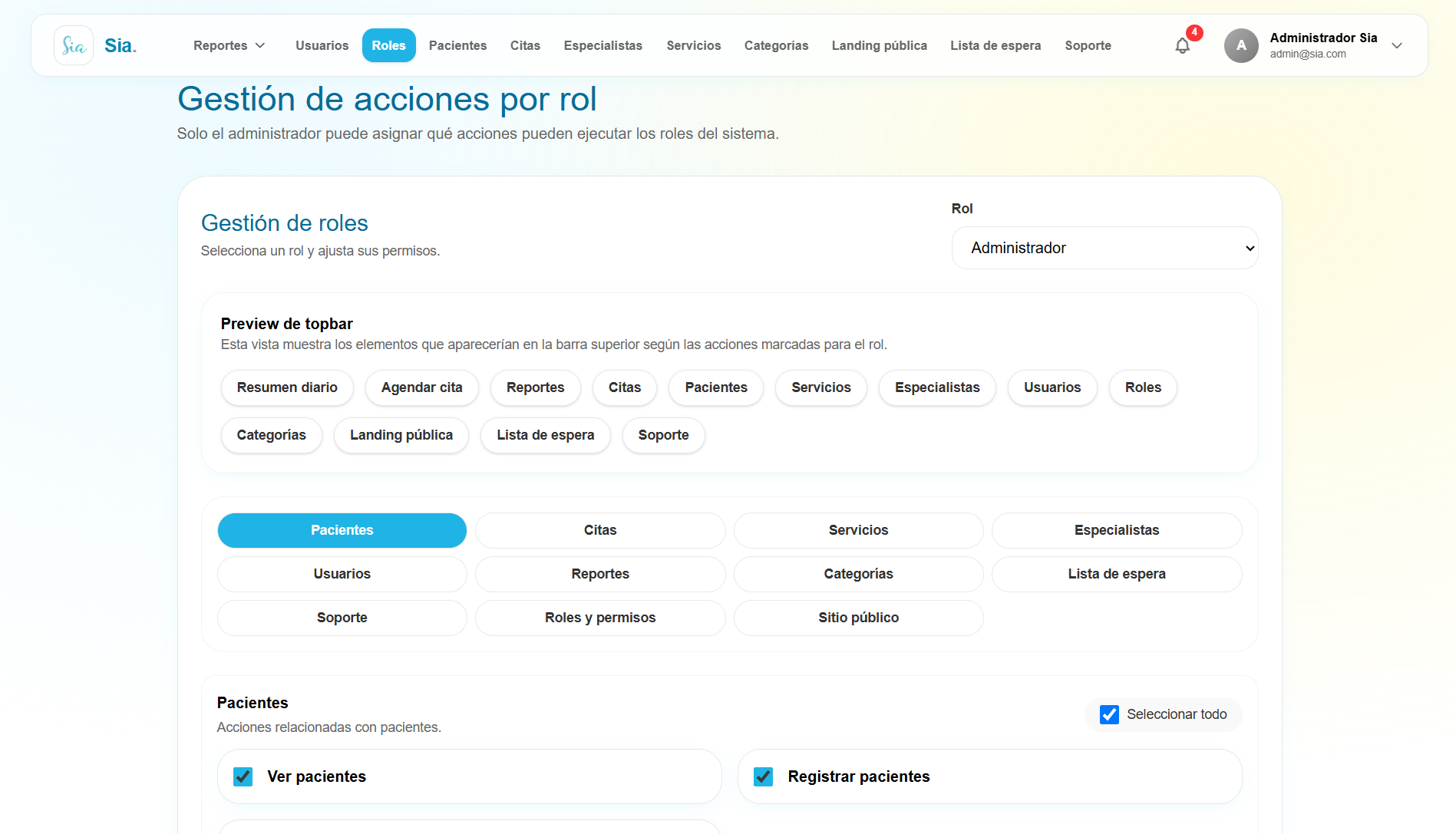Open the Rol select dropdown

pos(1104,248)
